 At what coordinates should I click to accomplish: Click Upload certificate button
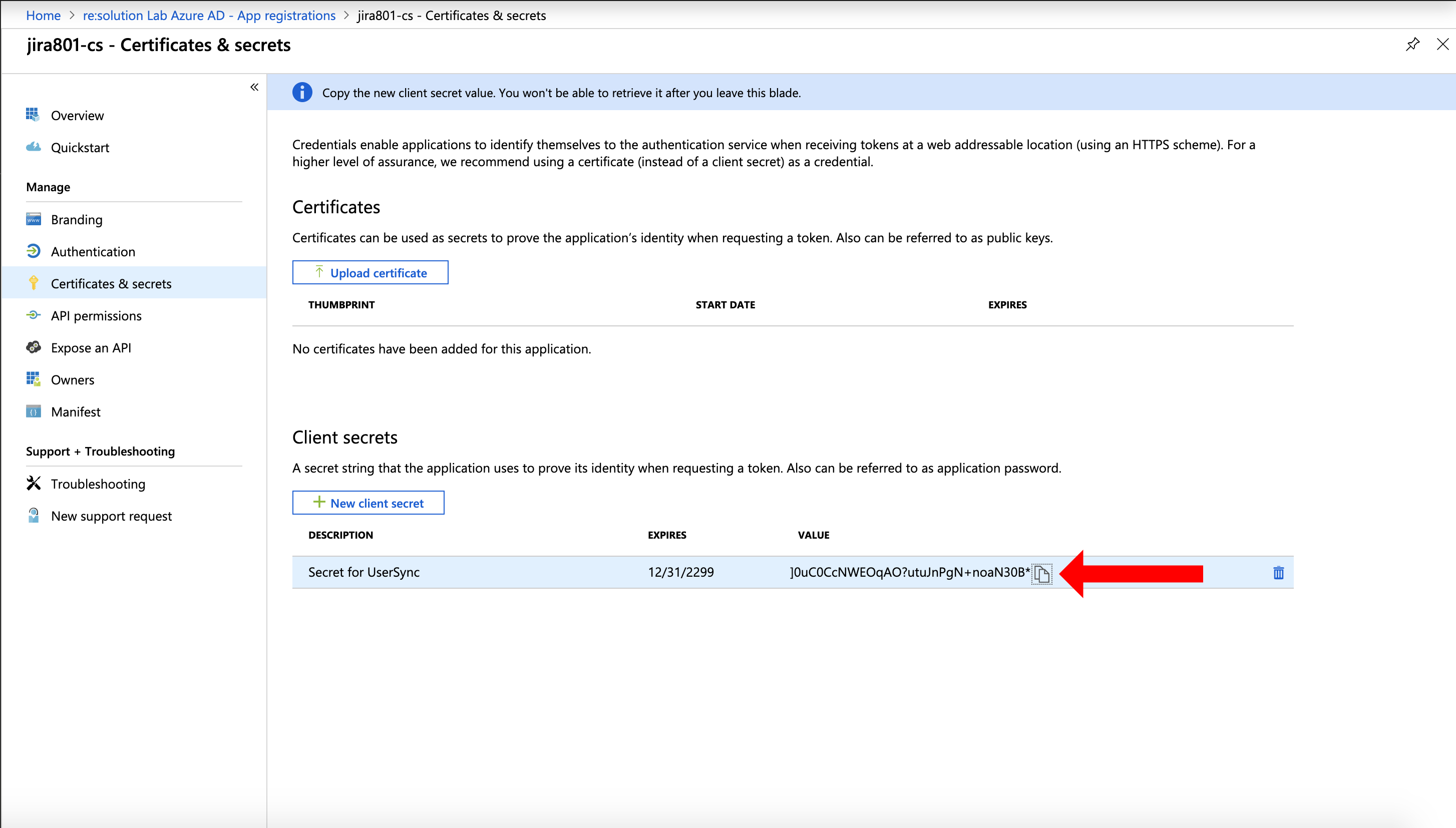coord(370,272)
